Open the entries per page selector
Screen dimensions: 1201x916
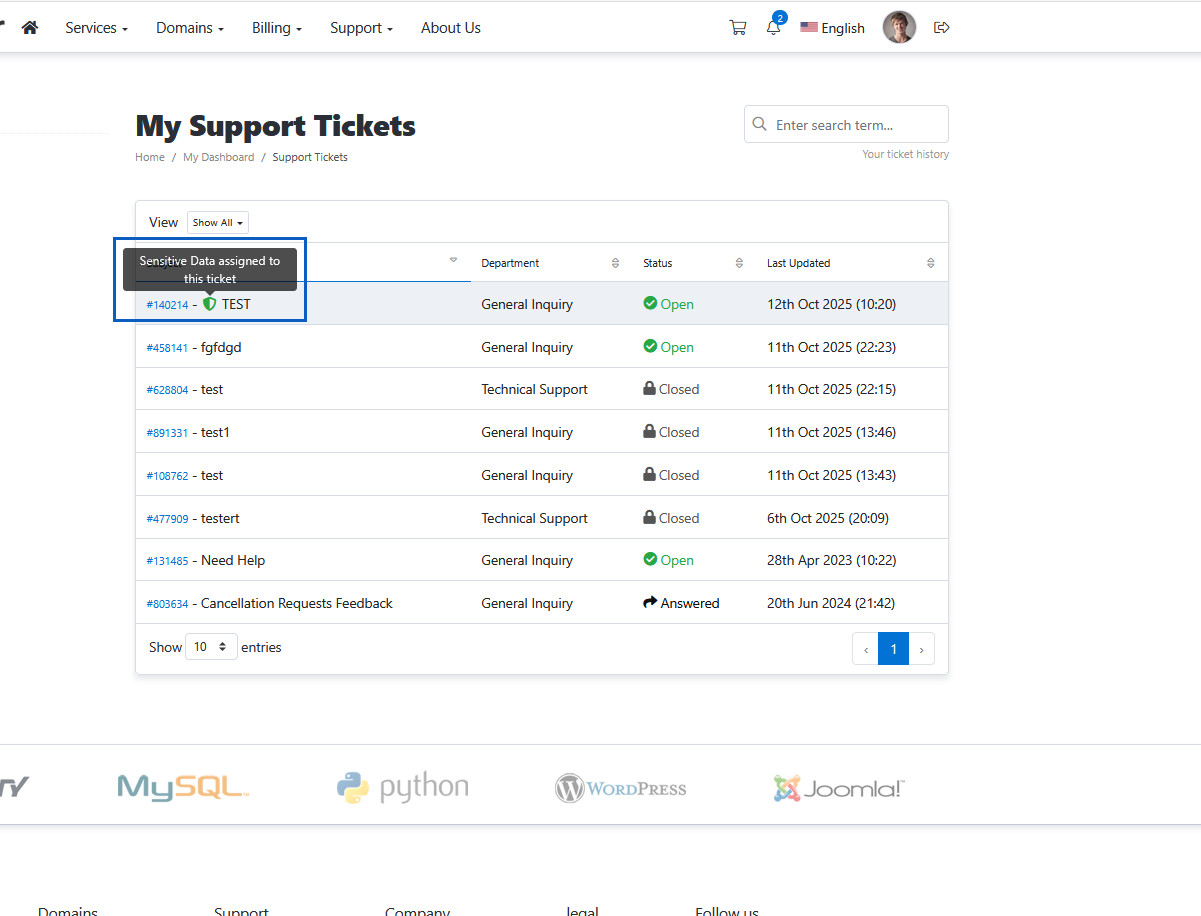coord(211,647)
